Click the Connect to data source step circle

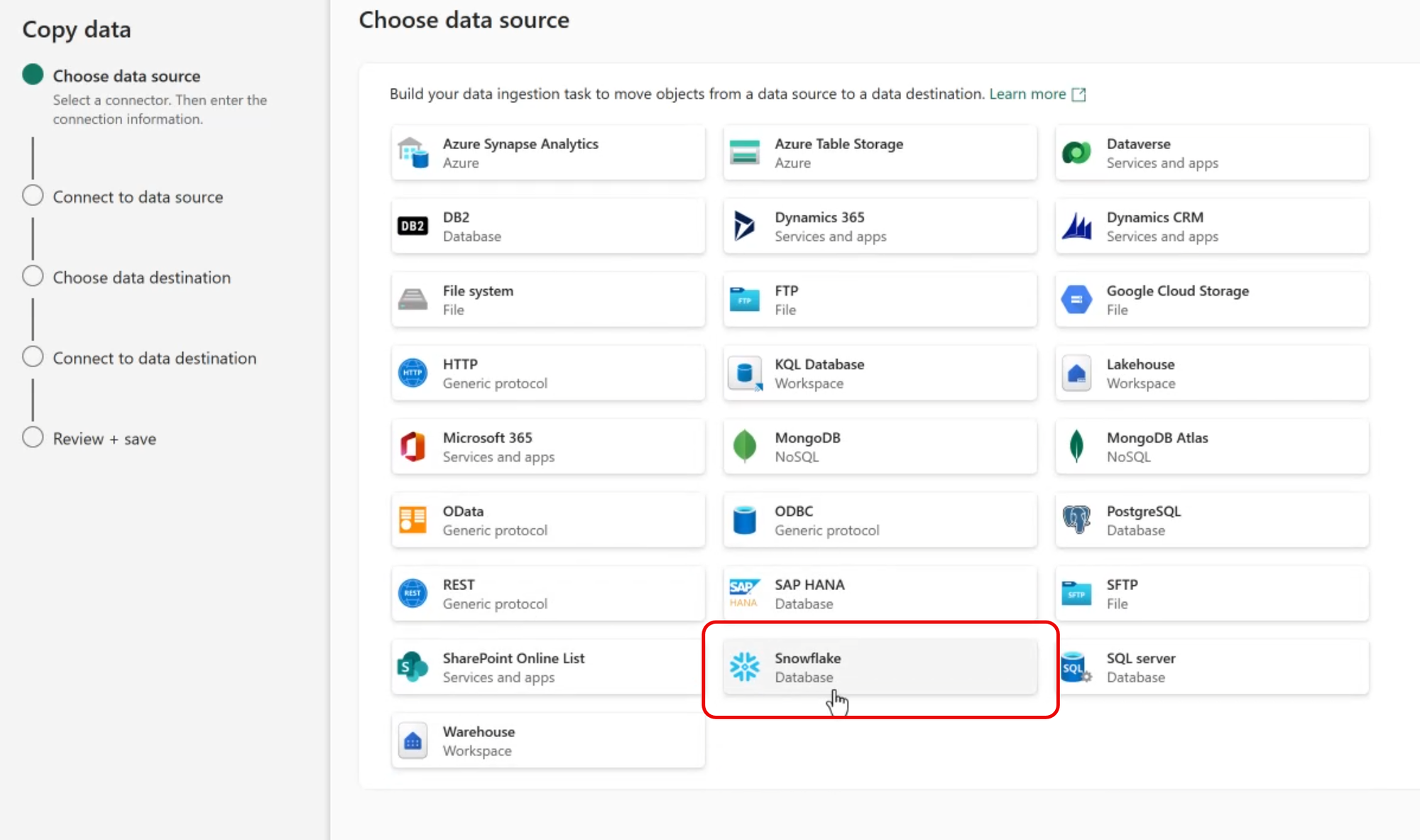tap(33, 195)
